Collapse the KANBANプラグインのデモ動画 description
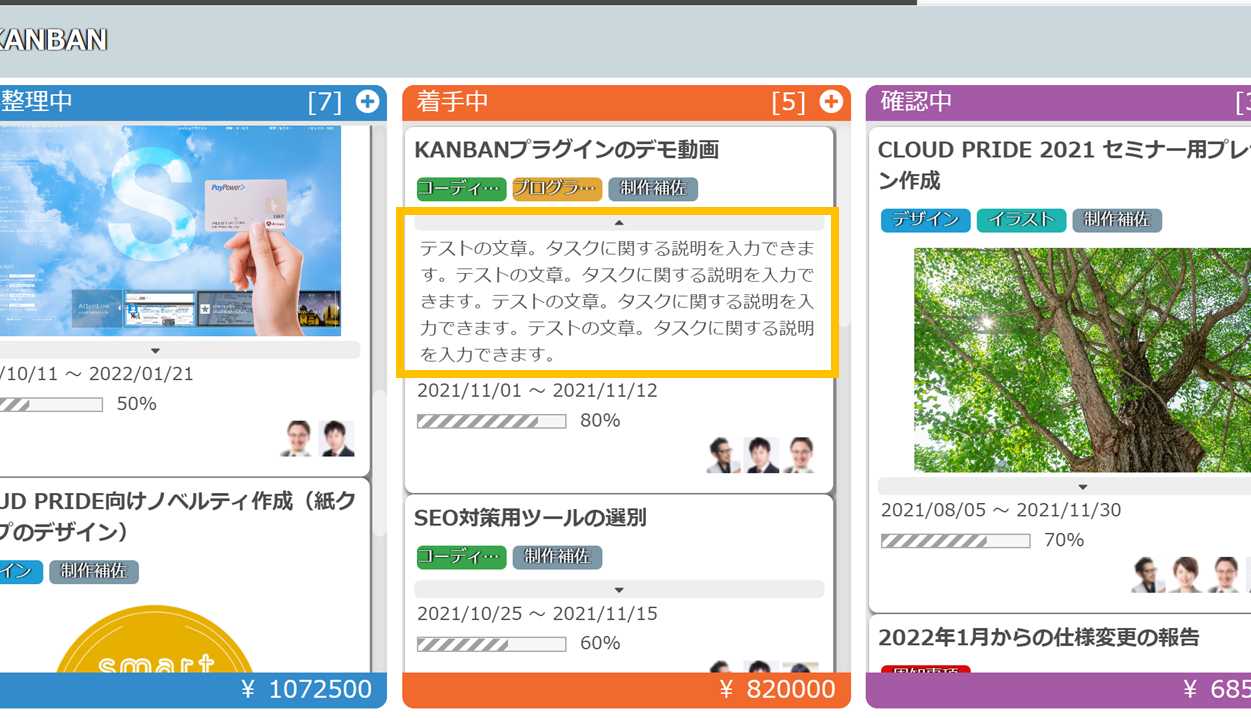 point(619,222)
